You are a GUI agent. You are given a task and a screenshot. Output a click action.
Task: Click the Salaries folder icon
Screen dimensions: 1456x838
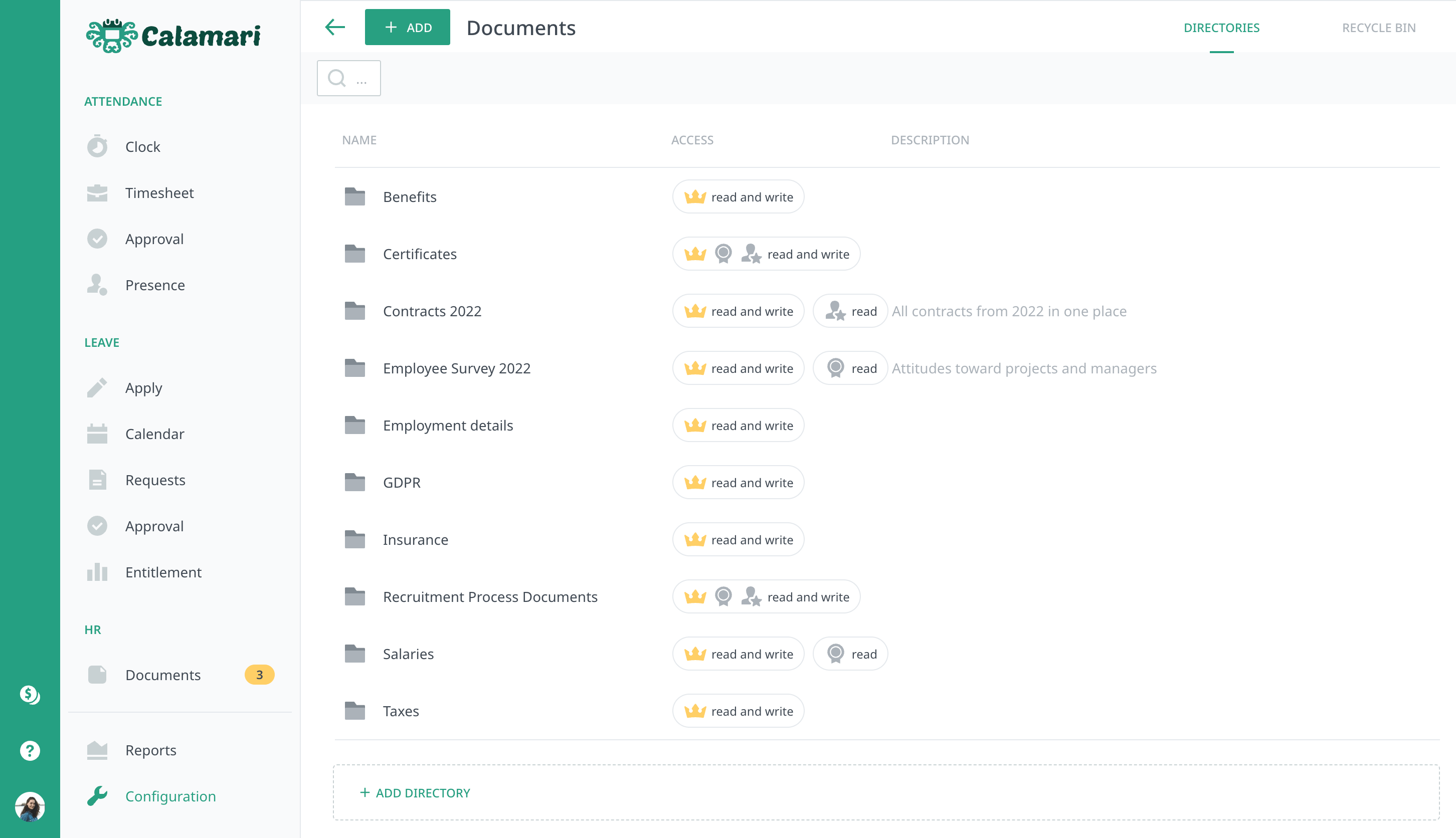354,654
